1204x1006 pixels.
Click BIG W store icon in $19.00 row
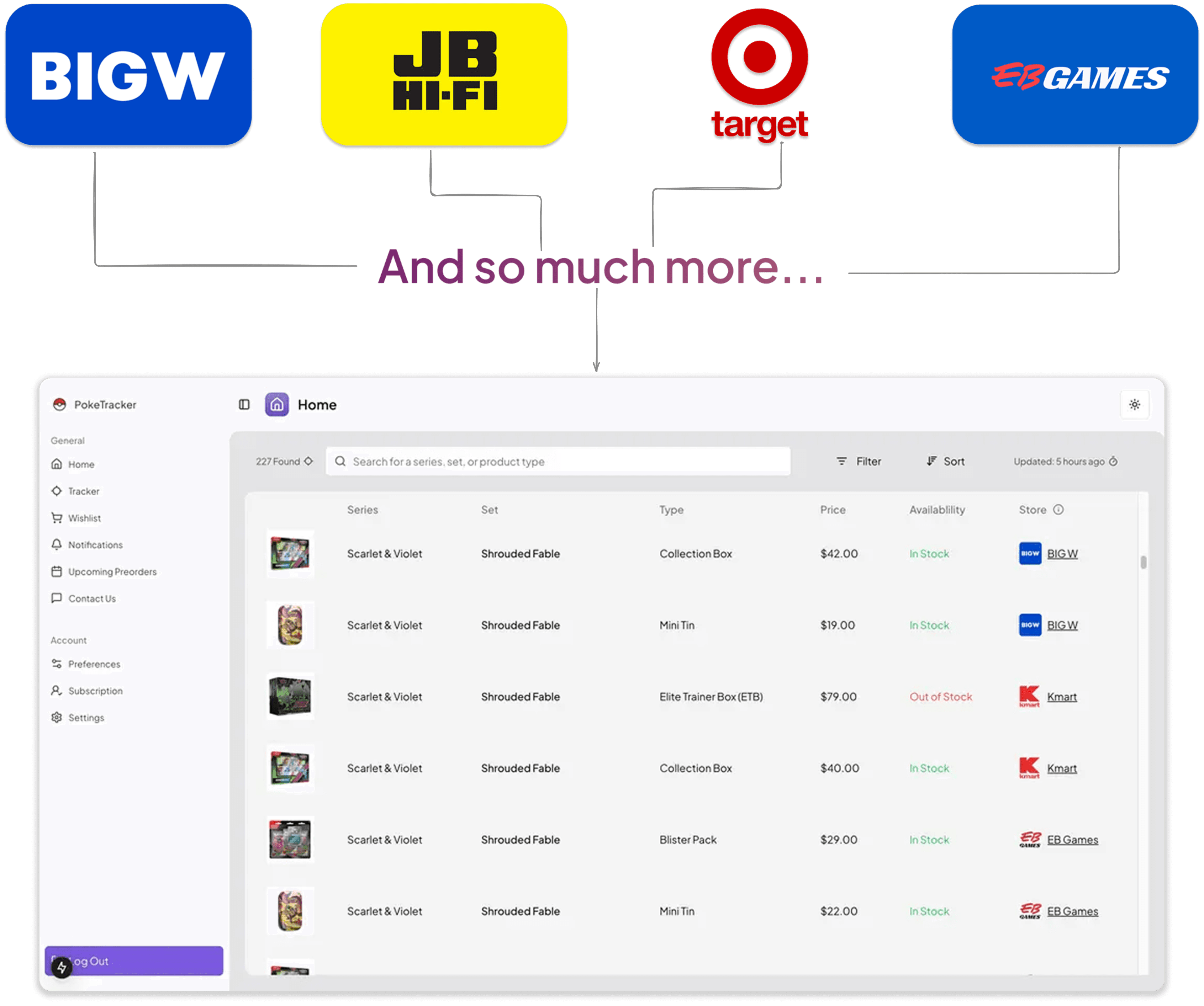pyautogui.click(x=1030, y=626)
